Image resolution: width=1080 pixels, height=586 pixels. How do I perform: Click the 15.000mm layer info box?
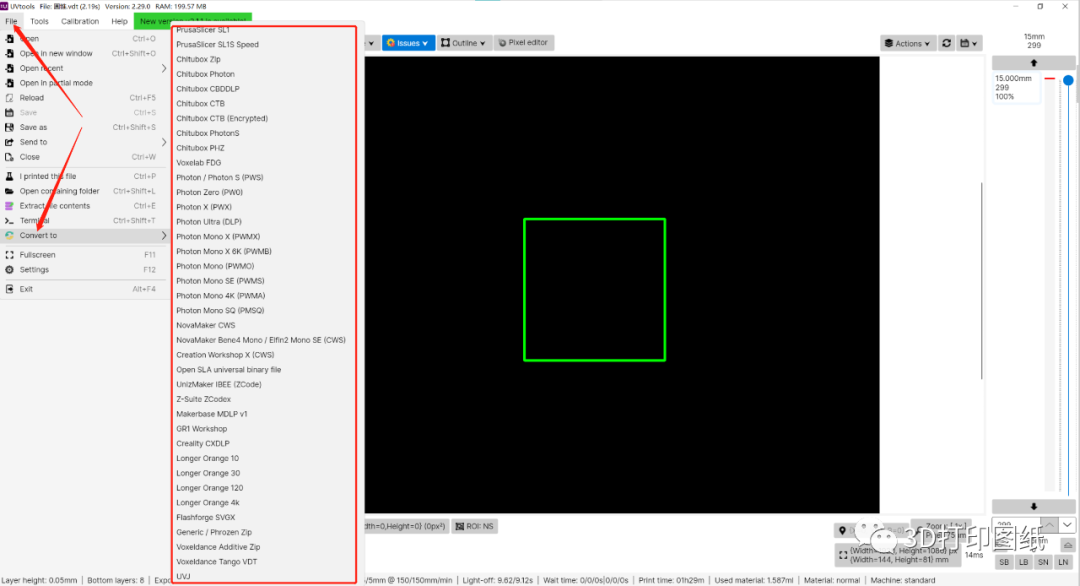1016,87
